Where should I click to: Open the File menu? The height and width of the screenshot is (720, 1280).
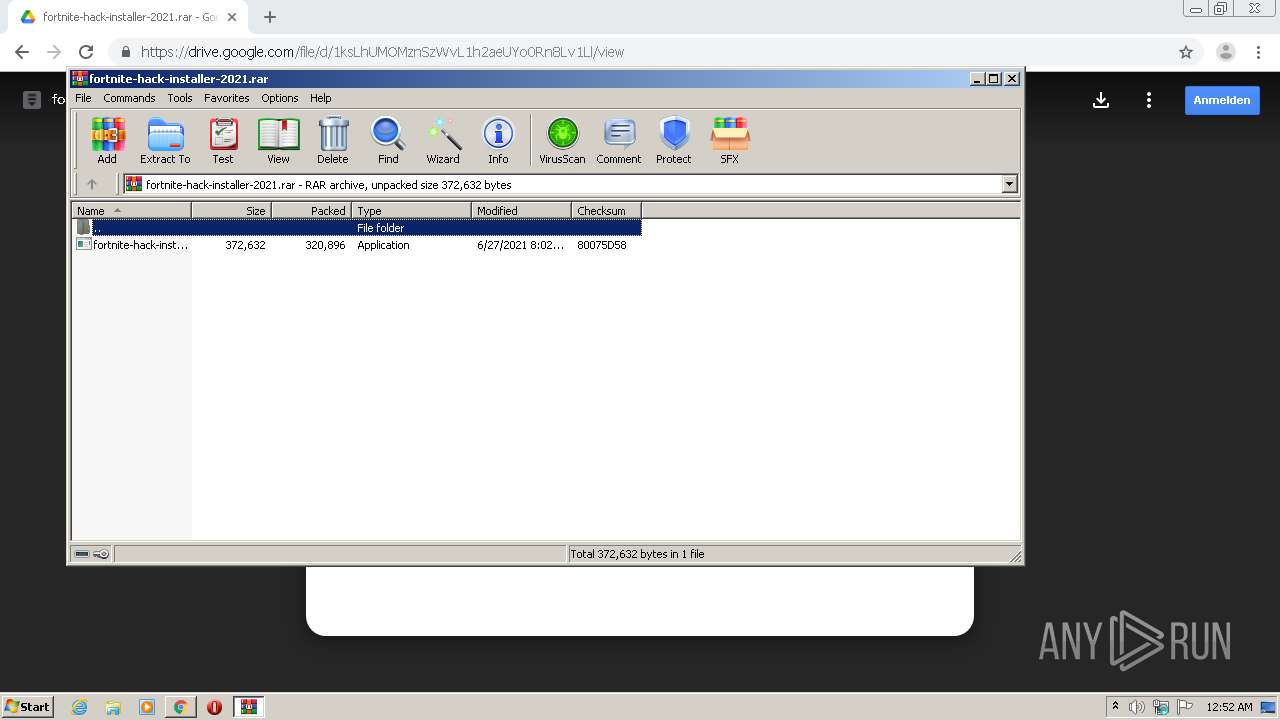(x=83, y=98)
